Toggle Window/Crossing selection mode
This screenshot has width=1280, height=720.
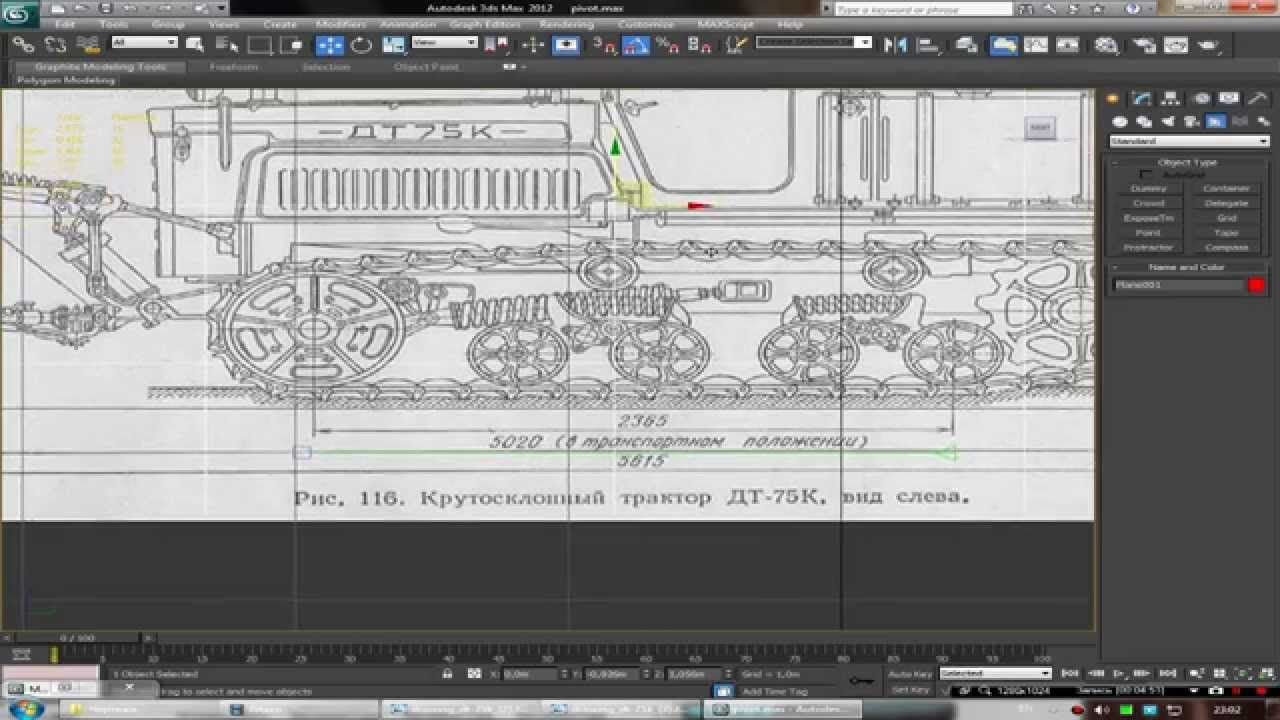[292, 44]
